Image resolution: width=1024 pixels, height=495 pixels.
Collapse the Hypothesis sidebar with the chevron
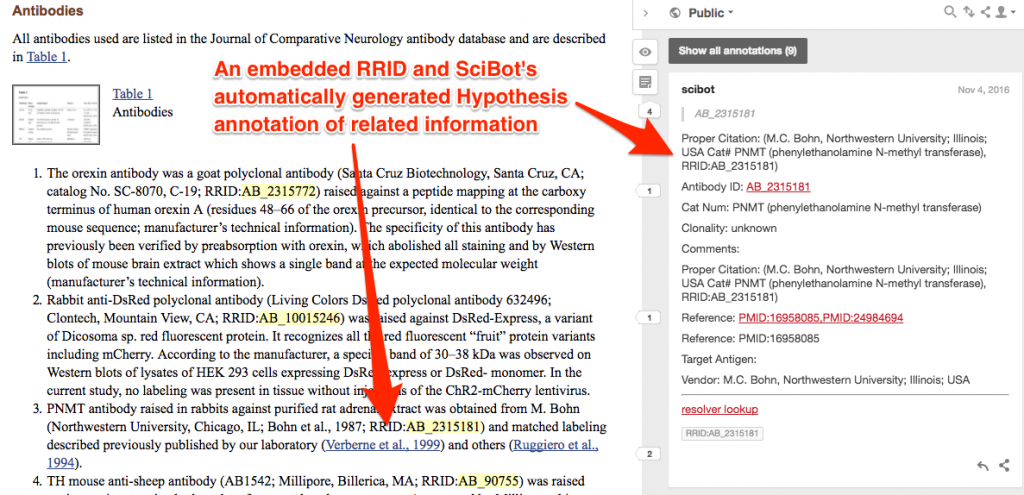tap(645, 12)
